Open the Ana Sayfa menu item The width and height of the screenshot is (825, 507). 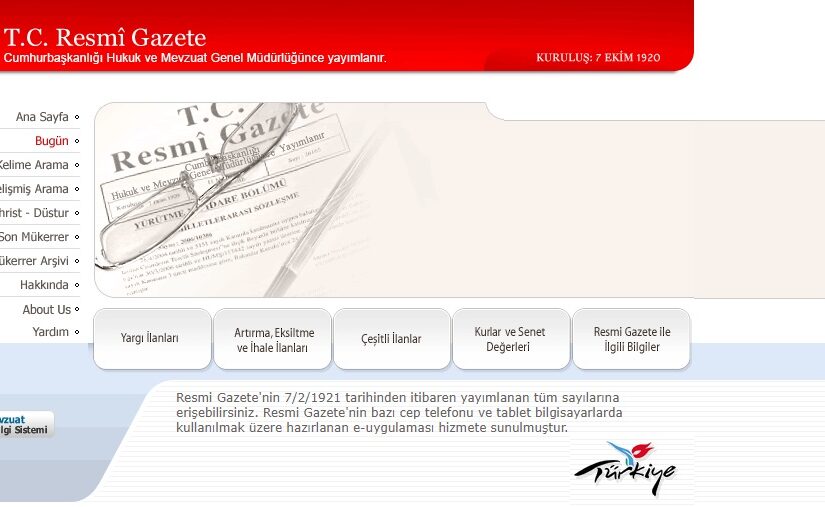pos(42,117)
